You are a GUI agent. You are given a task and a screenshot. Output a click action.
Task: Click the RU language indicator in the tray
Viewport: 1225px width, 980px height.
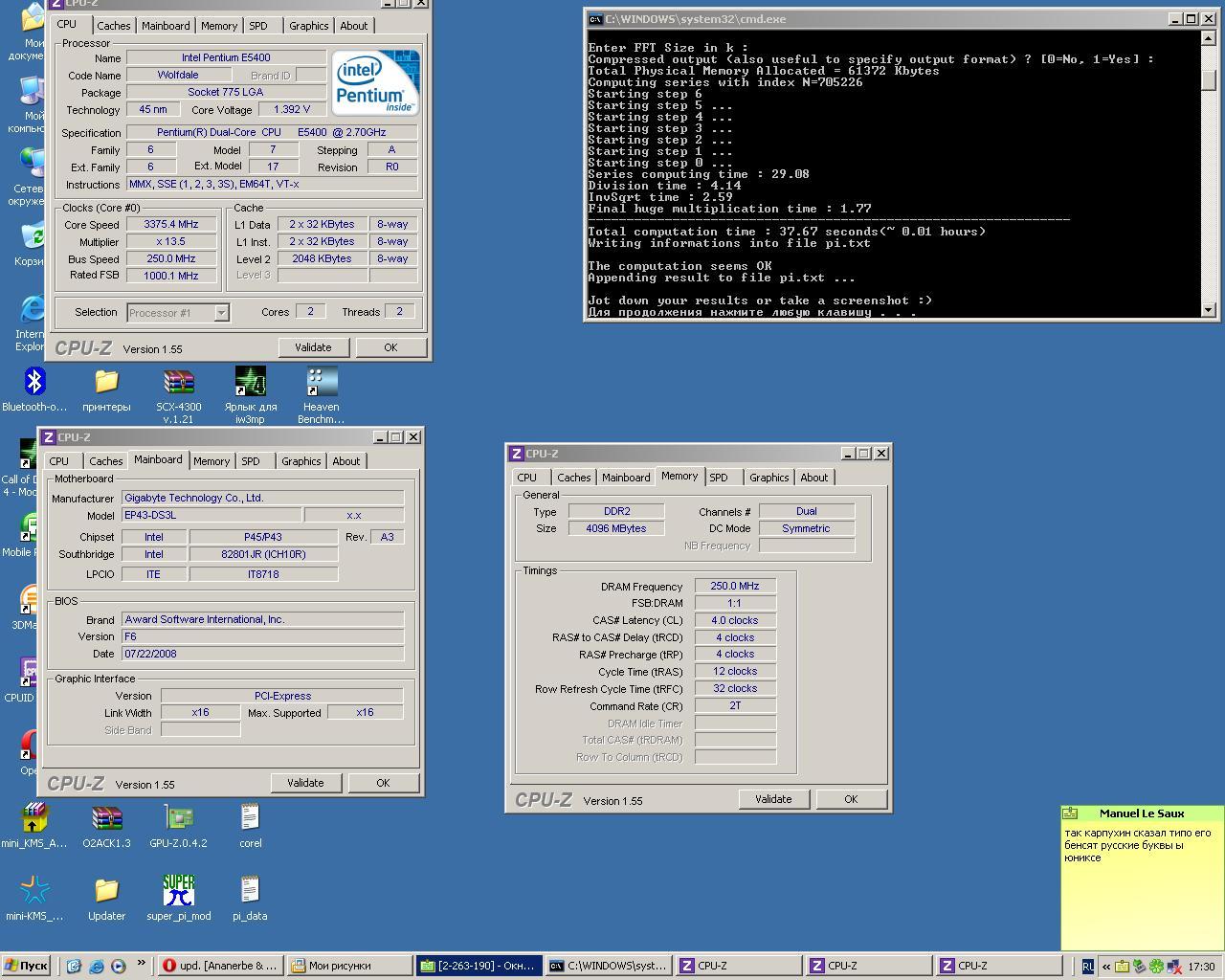point(1087,967)
